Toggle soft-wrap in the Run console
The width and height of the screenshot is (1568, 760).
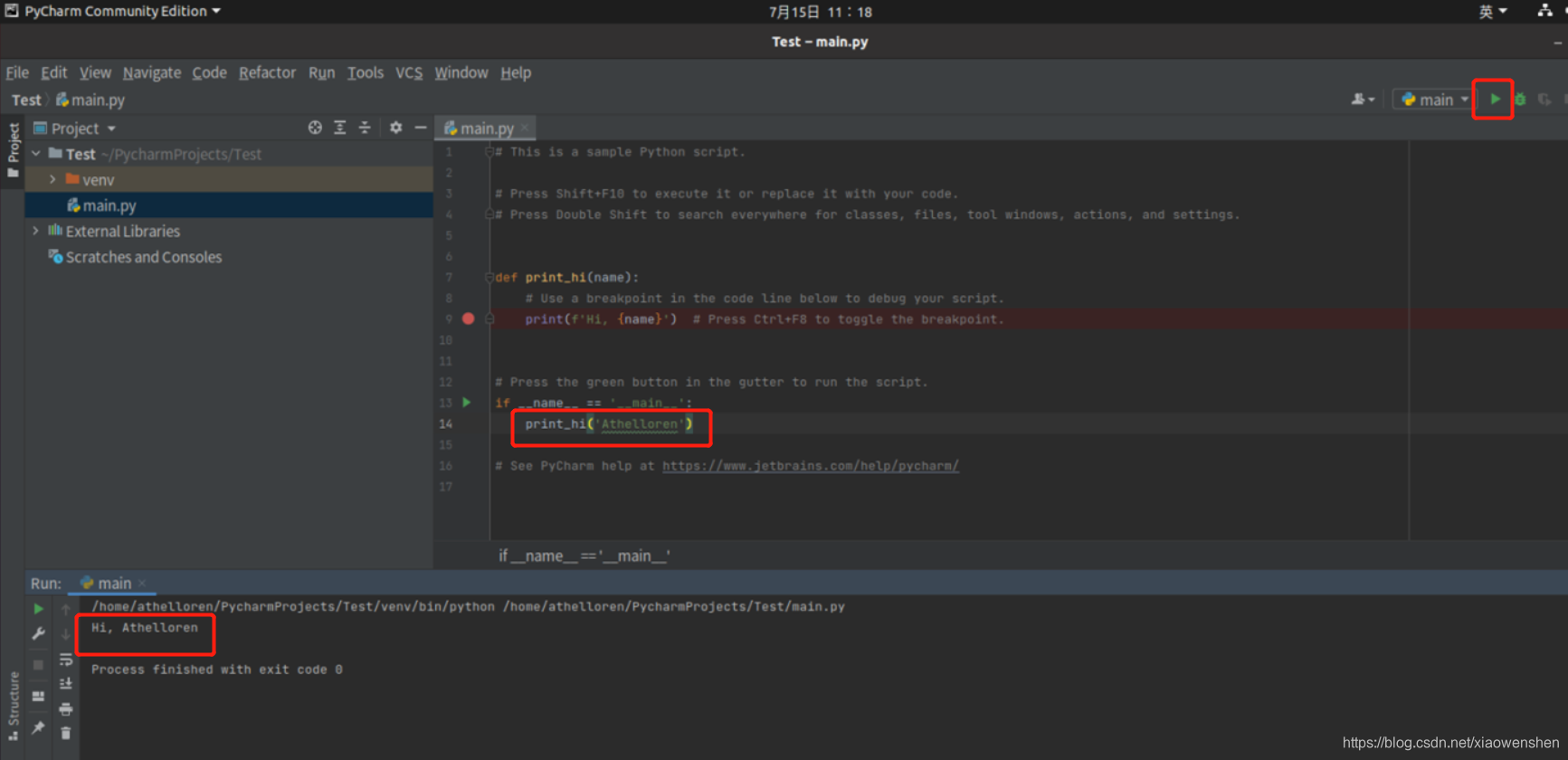tap(66, 660)
